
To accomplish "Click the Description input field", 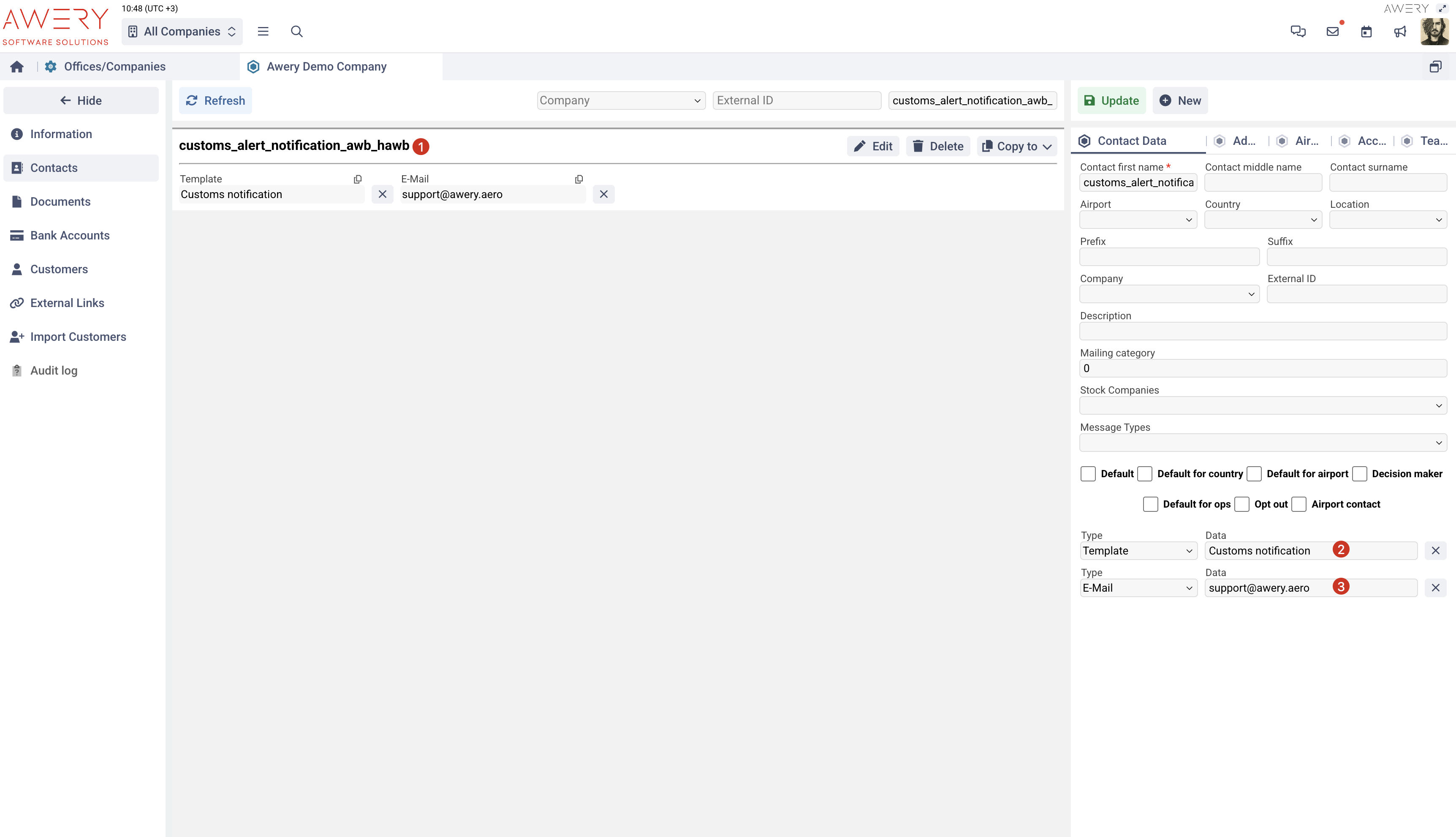I will click(1263, 331).
